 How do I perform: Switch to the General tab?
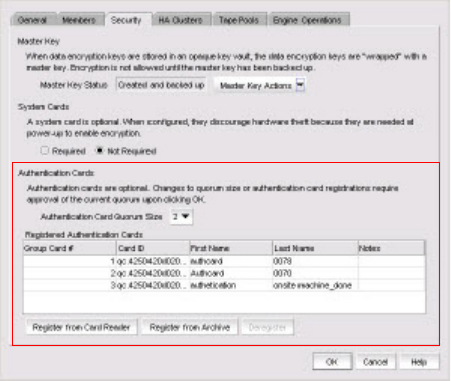click(32, 20)
